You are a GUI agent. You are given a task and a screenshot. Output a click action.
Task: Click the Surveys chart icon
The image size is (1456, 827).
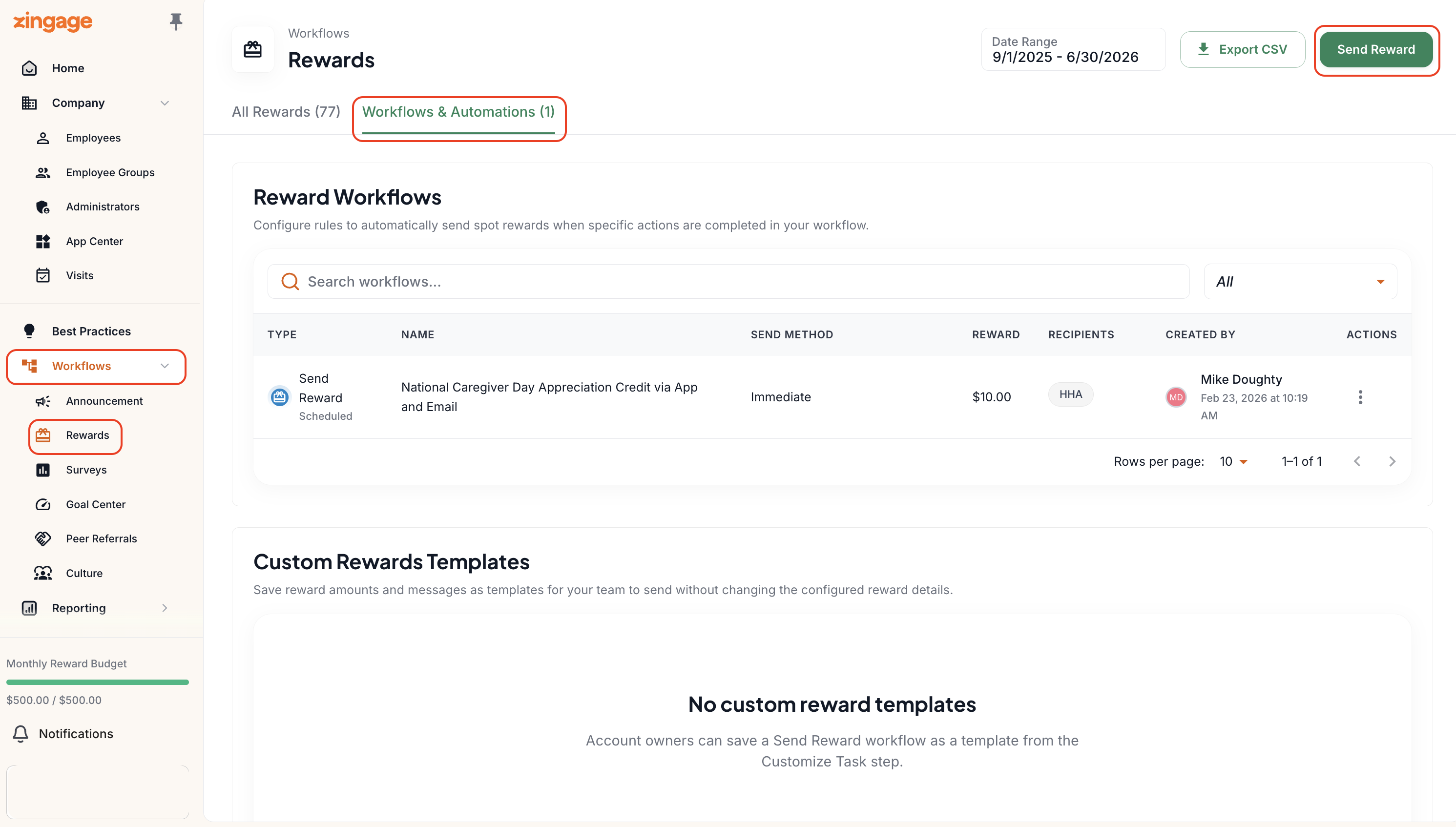click(43, 470)
